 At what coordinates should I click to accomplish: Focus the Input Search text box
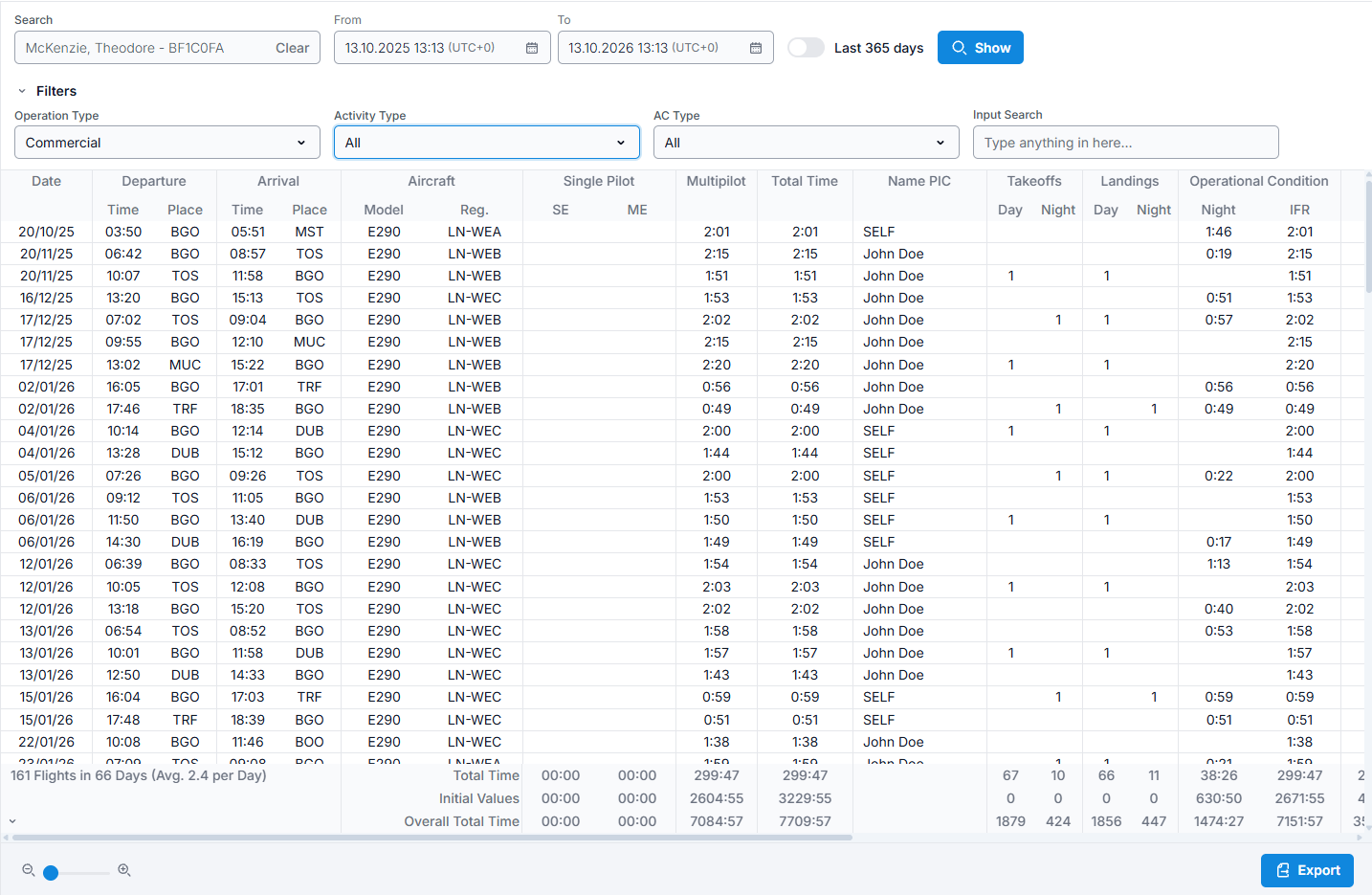tap(1126, 143)
